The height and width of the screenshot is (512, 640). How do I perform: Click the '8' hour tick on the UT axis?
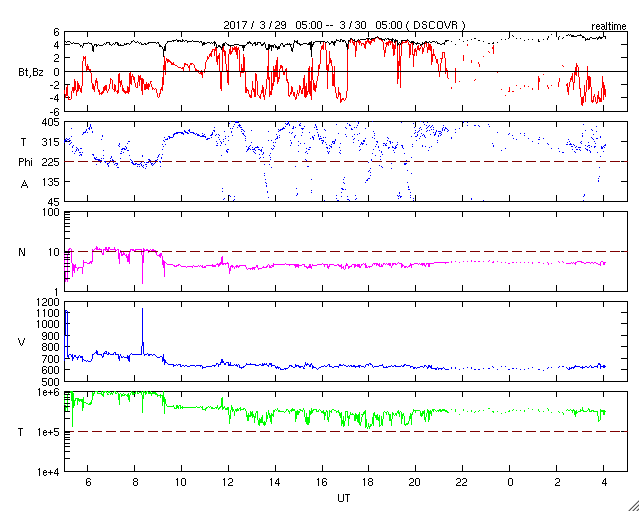(x=135, y=482)
